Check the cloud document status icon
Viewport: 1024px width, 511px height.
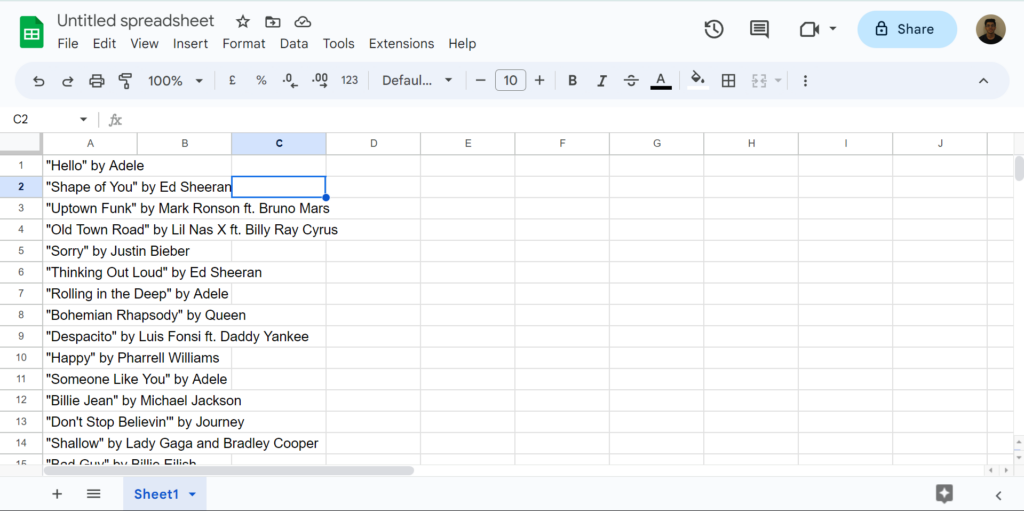[302, 22]
